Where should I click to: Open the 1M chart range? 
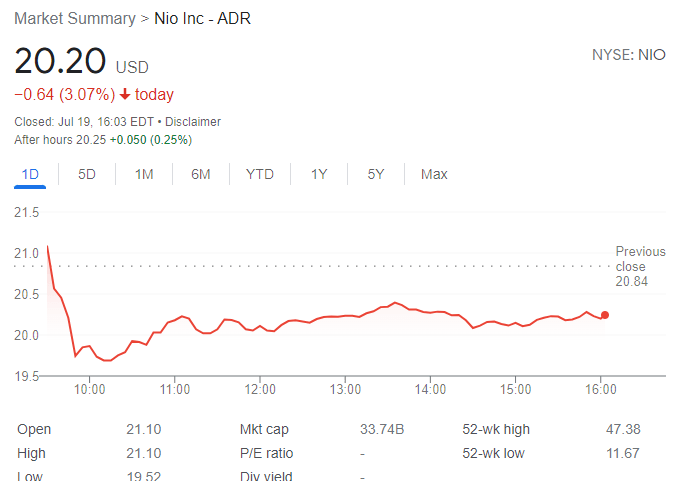point(144,174)
